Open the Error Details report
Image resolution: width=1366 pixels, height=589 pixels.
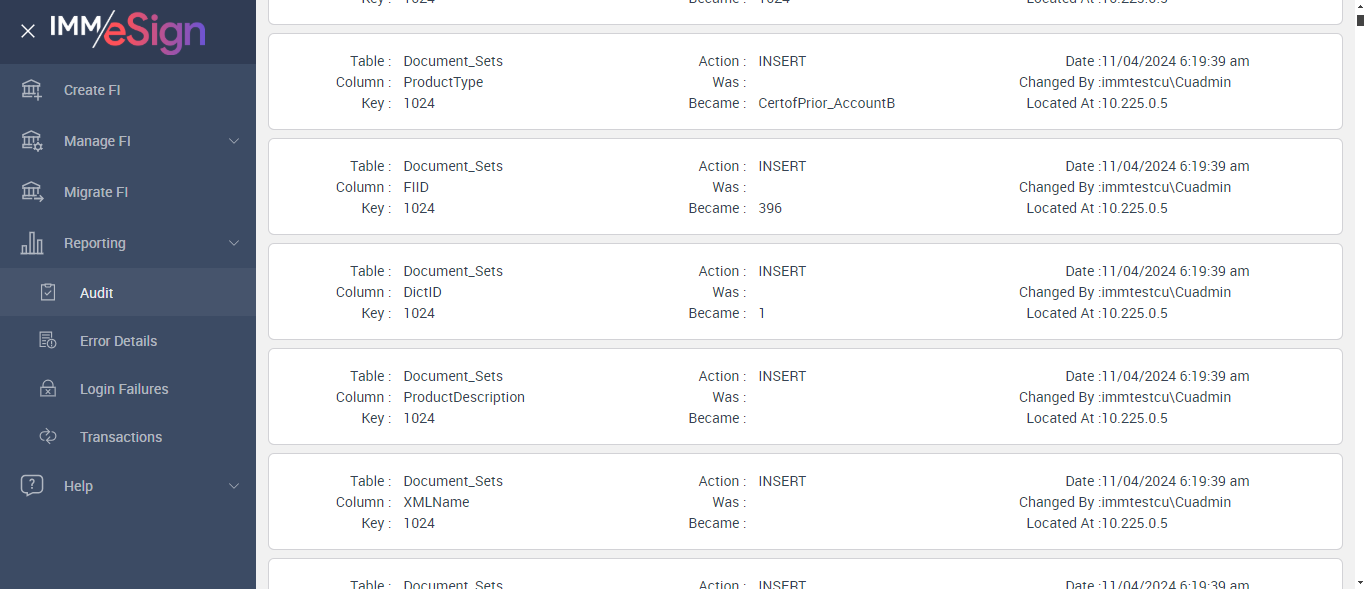[x=118, y=341]
